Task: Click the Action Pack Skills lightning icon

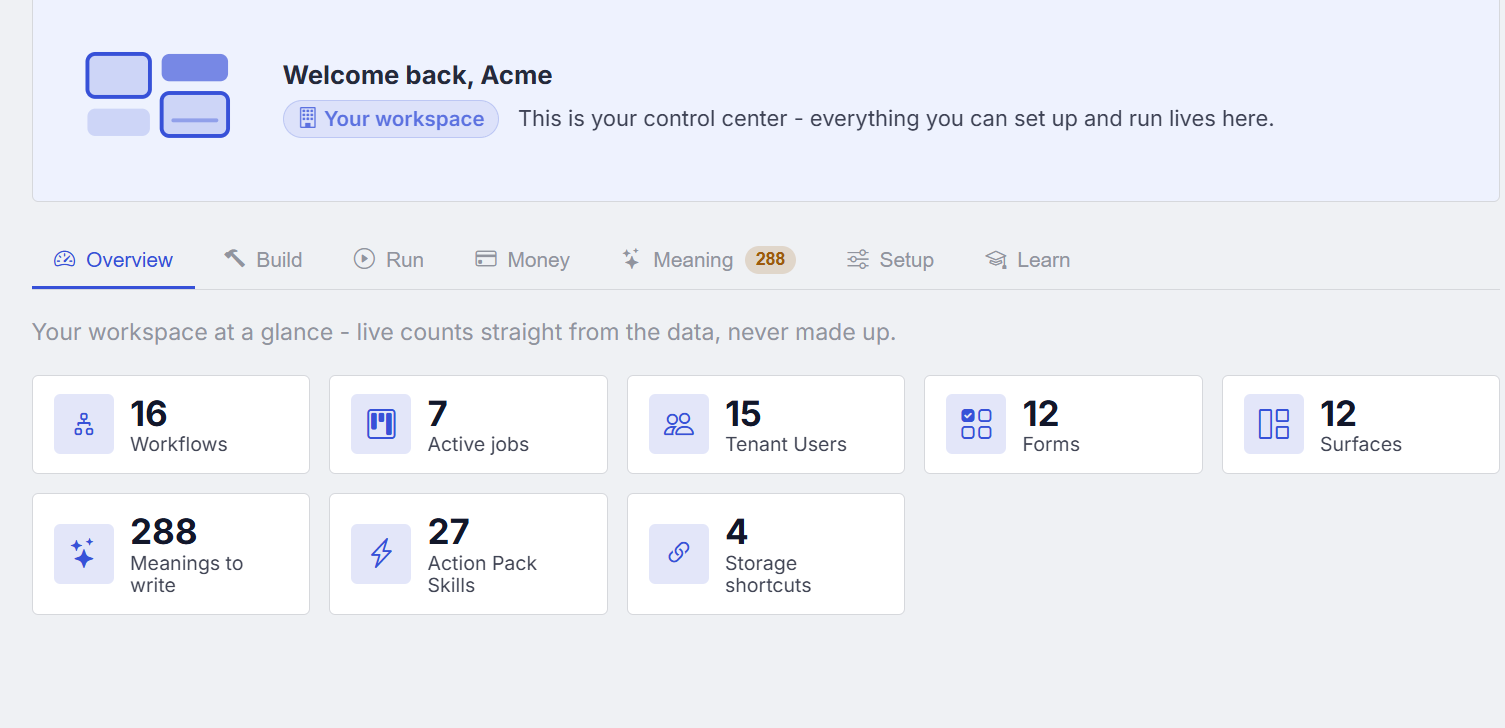Action: tap(381, 553)
